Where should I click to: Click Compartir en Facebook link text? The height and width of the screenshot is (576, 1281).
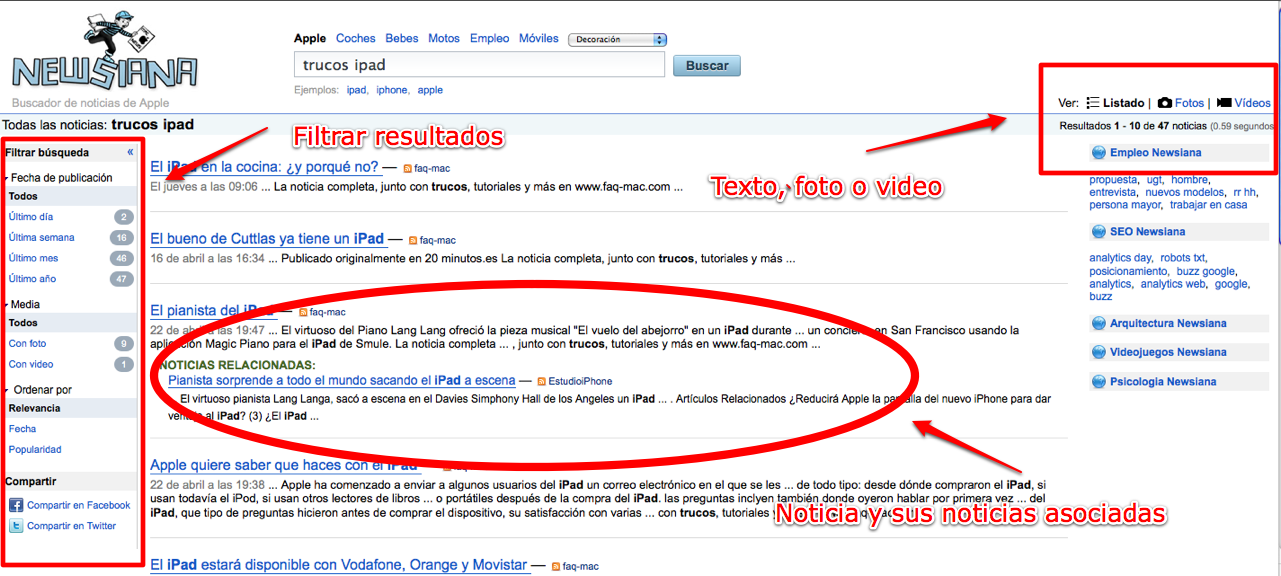pos(79,506)
